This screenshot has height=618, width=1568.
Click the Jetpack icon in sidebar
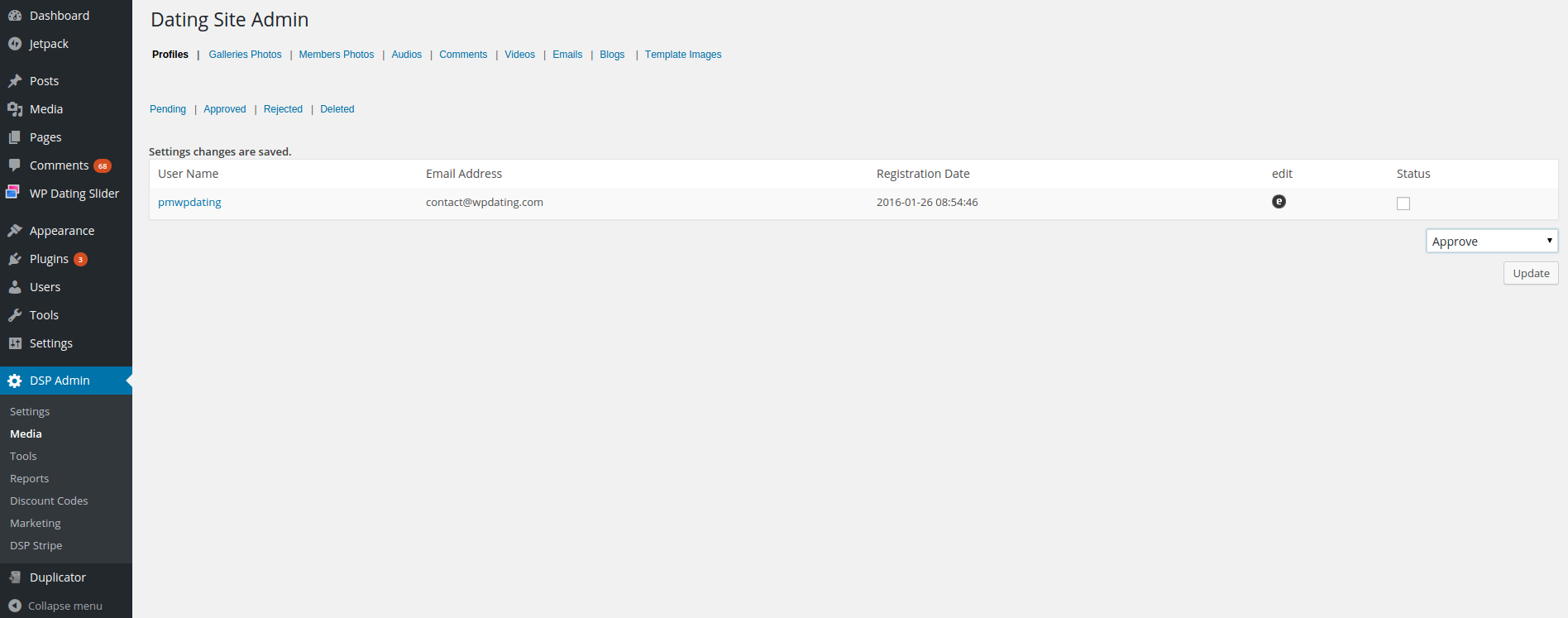point(15,44)
